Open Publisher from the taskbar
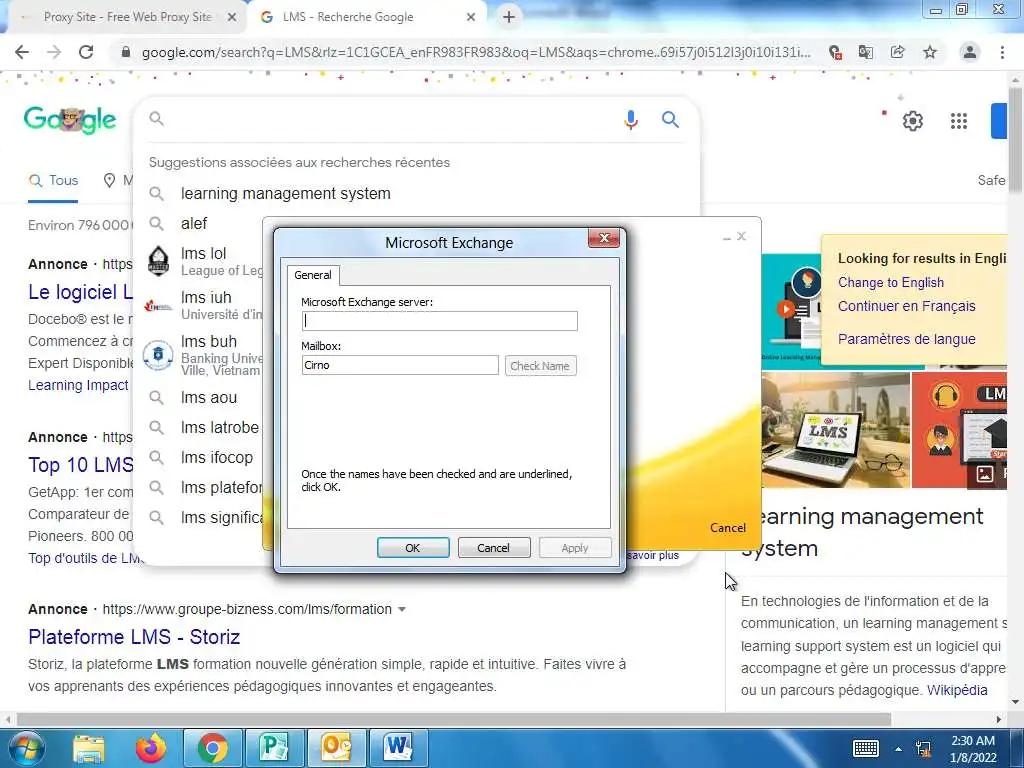Image resolution: width=1024 pixels, height=768 pixels. (x=274, y=748)
